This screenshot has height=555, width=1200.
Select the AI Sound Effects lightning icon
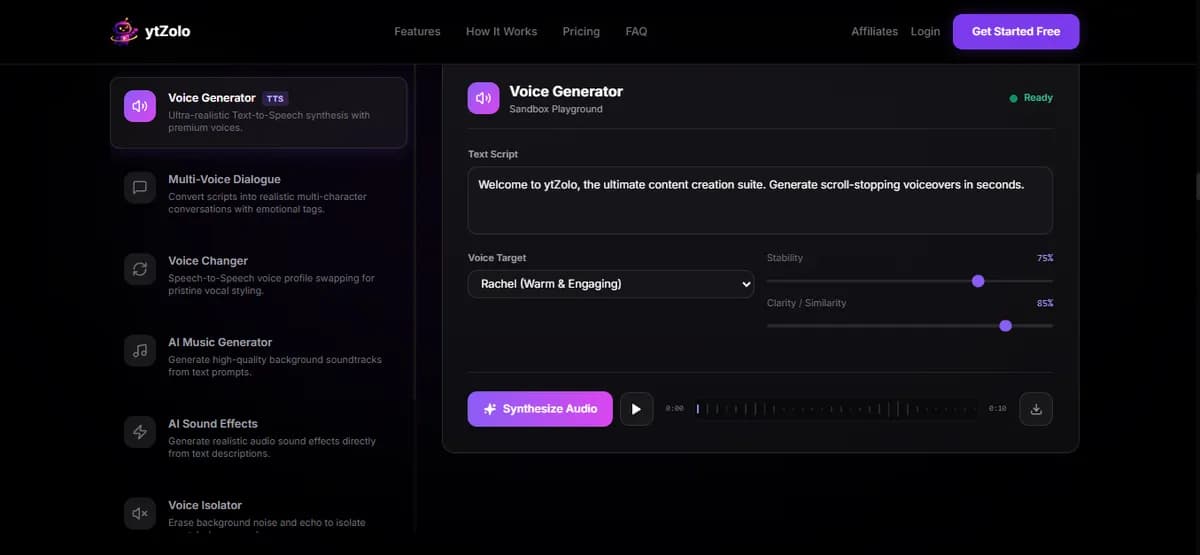tap(140, 431)
